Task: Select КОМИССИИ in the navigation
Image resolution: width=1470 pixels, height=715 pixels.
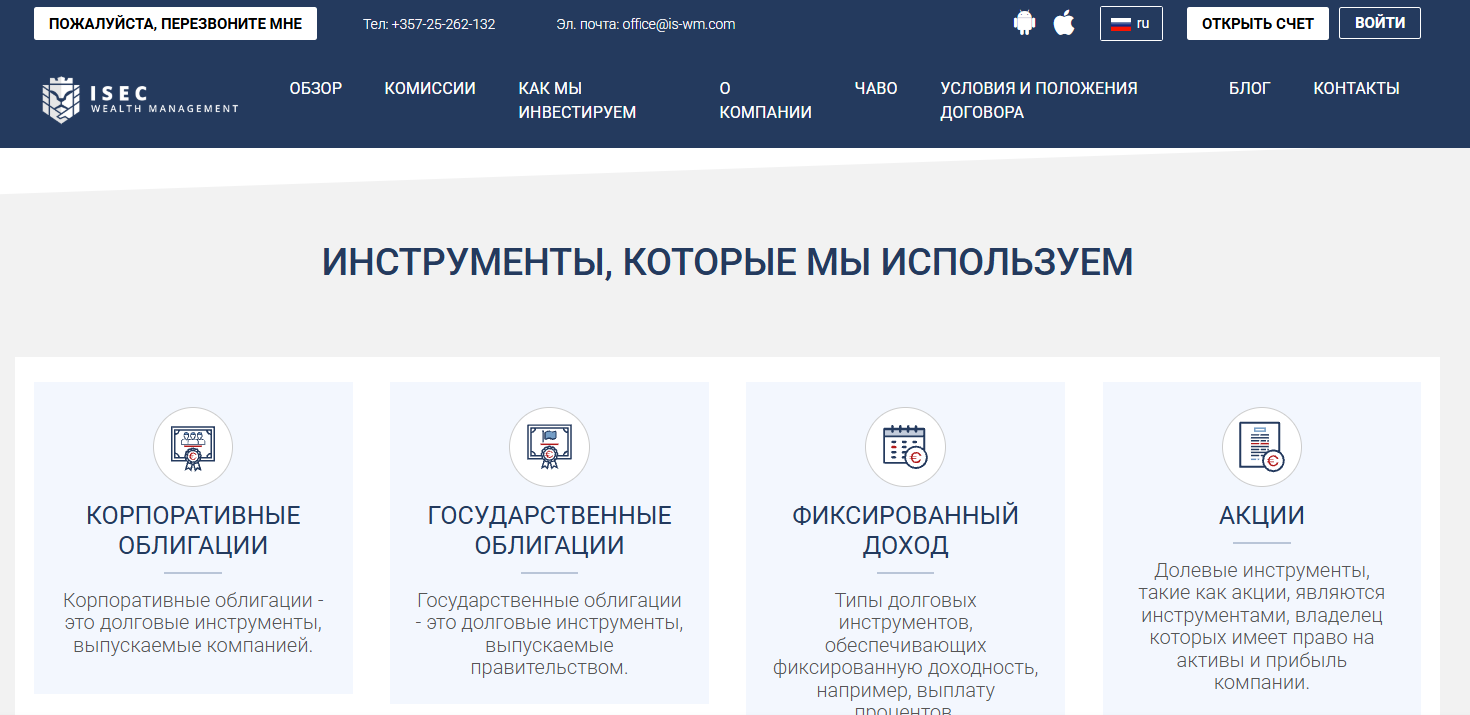Action: click(x=430, y=88)
